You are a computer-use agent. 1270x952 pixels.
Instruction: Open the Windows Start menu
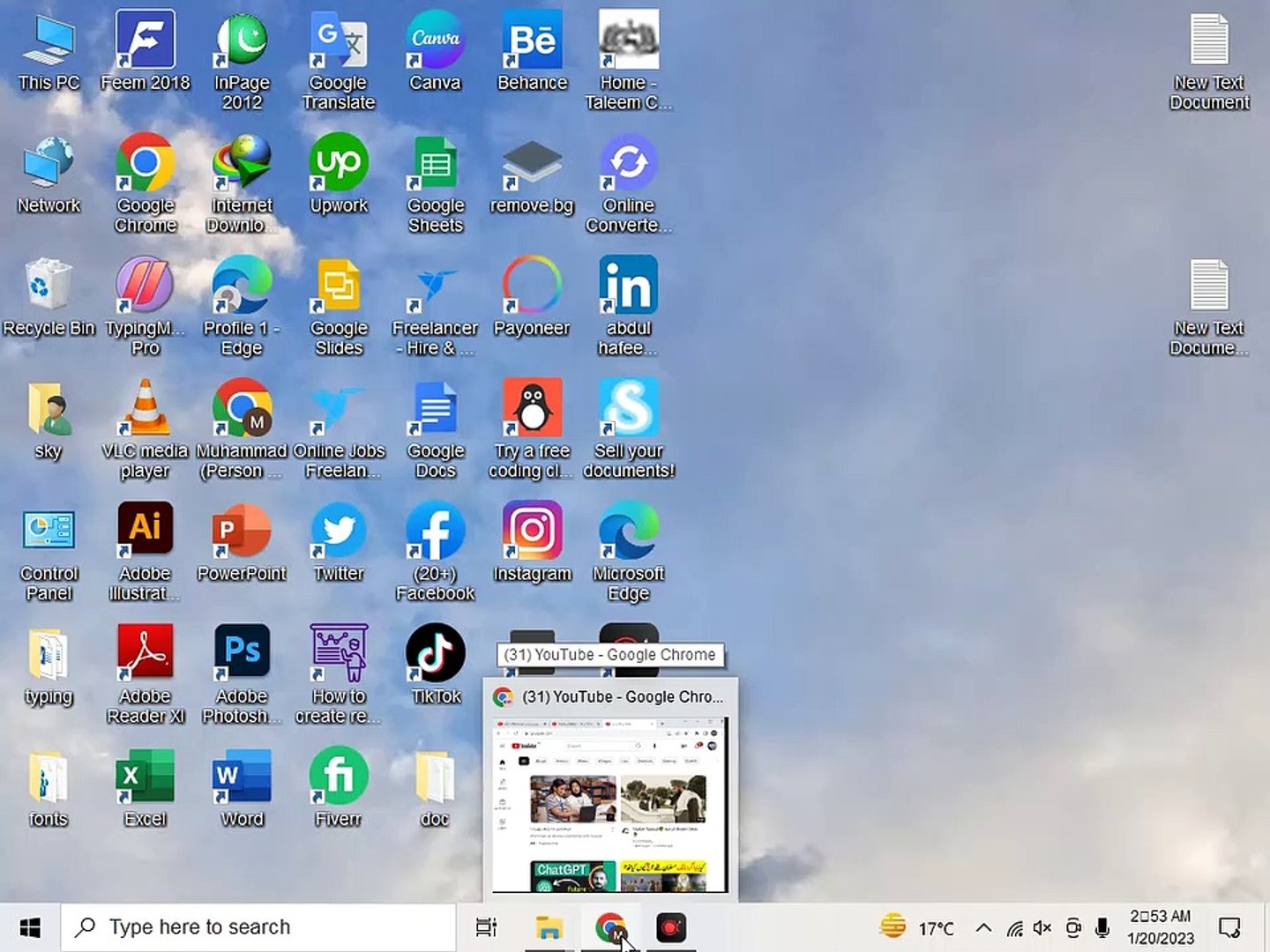pyautogui.click(x=30, y=927)
